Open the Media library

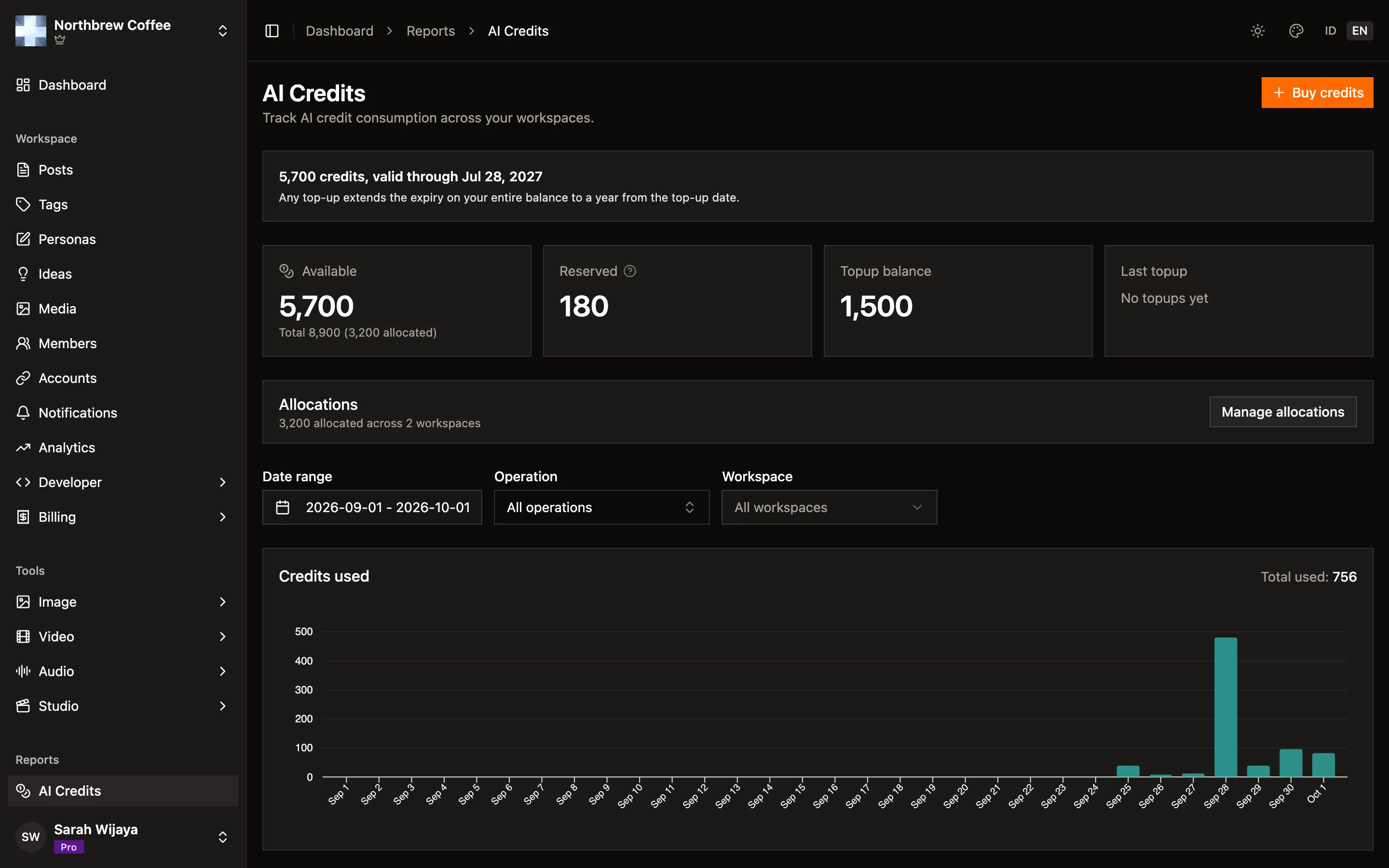[123, 309]
